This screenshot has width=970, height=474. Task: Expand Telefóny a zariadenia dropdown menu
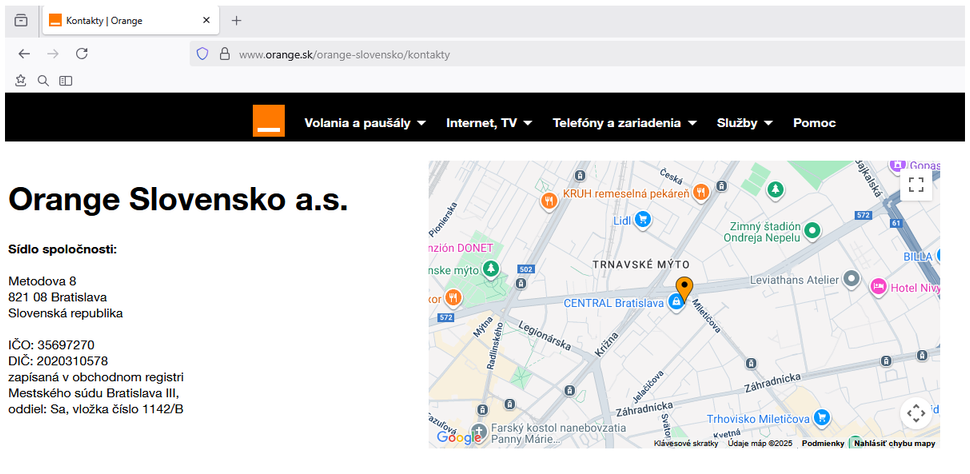click(x=625, y=123)
